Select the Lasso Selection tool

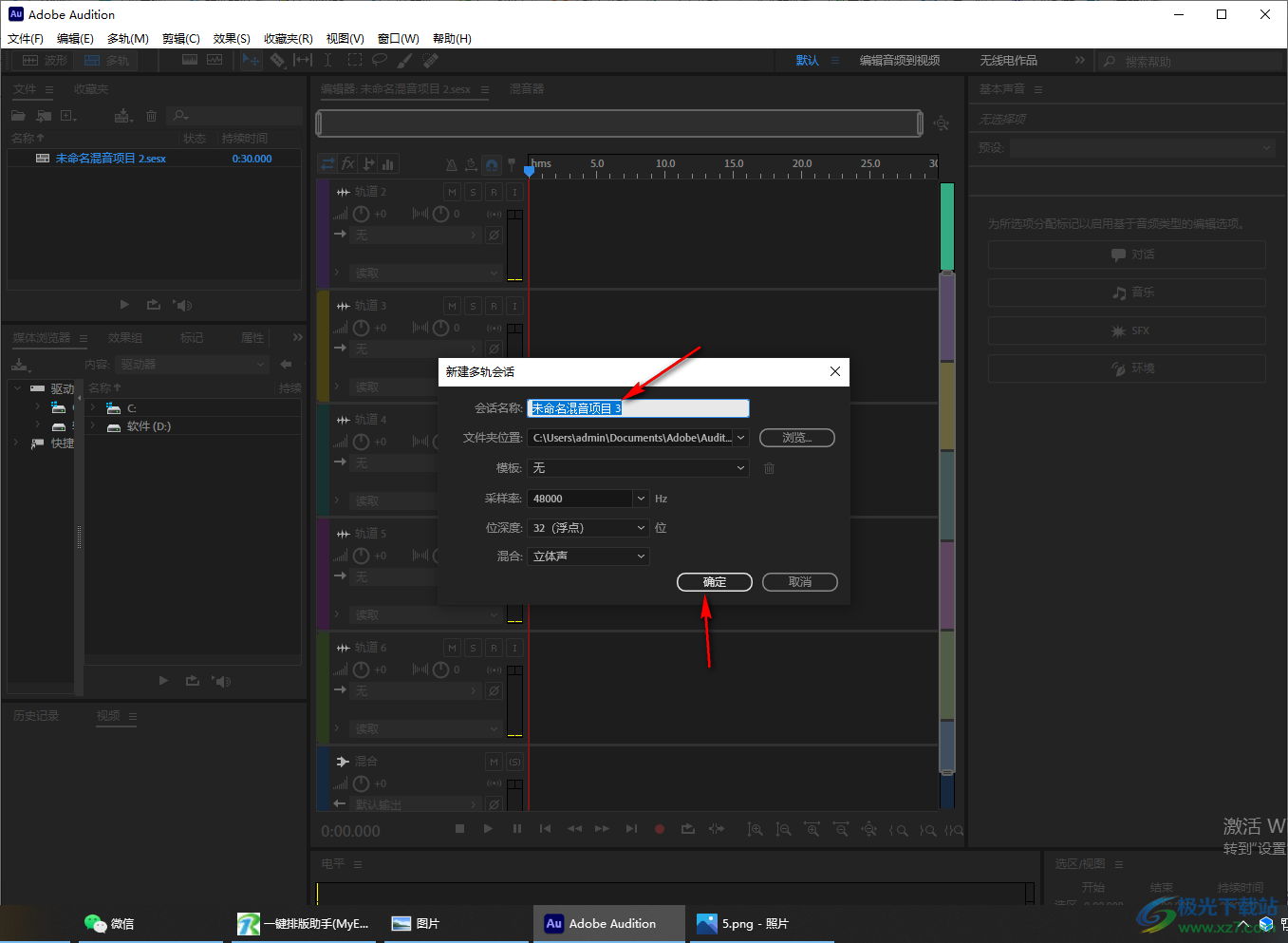(x=380, y=60)
